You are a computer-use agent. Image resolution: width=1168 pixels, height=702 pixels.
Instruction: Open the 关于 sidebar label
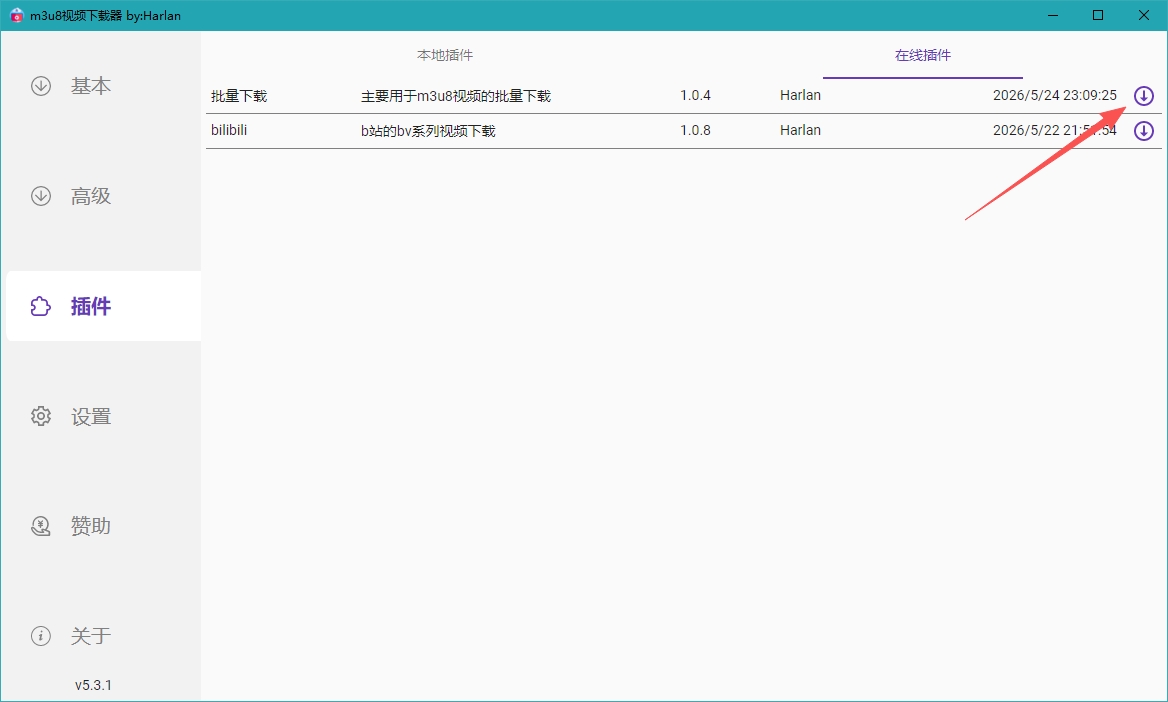[x=91, y=636]
